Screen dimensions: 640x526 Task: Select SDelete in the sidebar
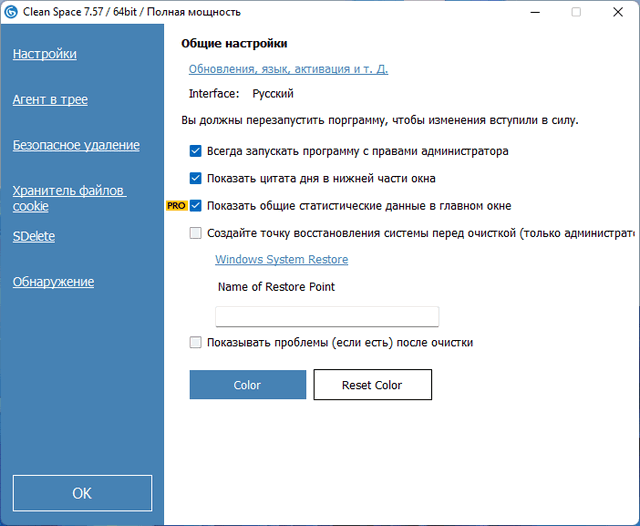(34, 237)
